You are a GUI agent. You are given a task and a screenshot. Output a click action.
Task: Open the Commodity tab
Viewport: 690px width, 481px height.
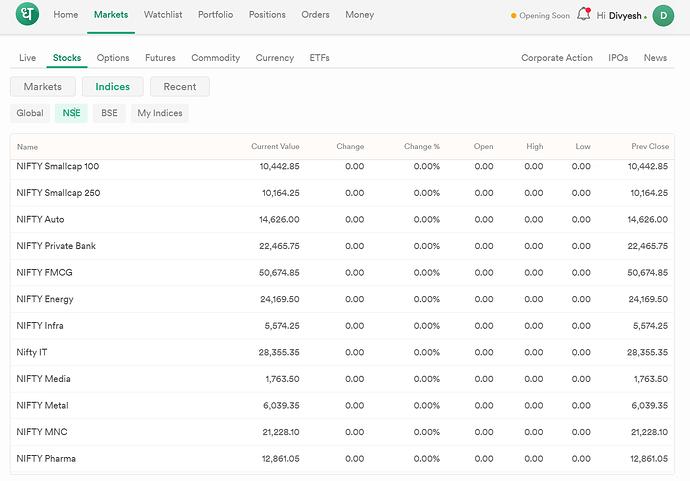(216, 58)
